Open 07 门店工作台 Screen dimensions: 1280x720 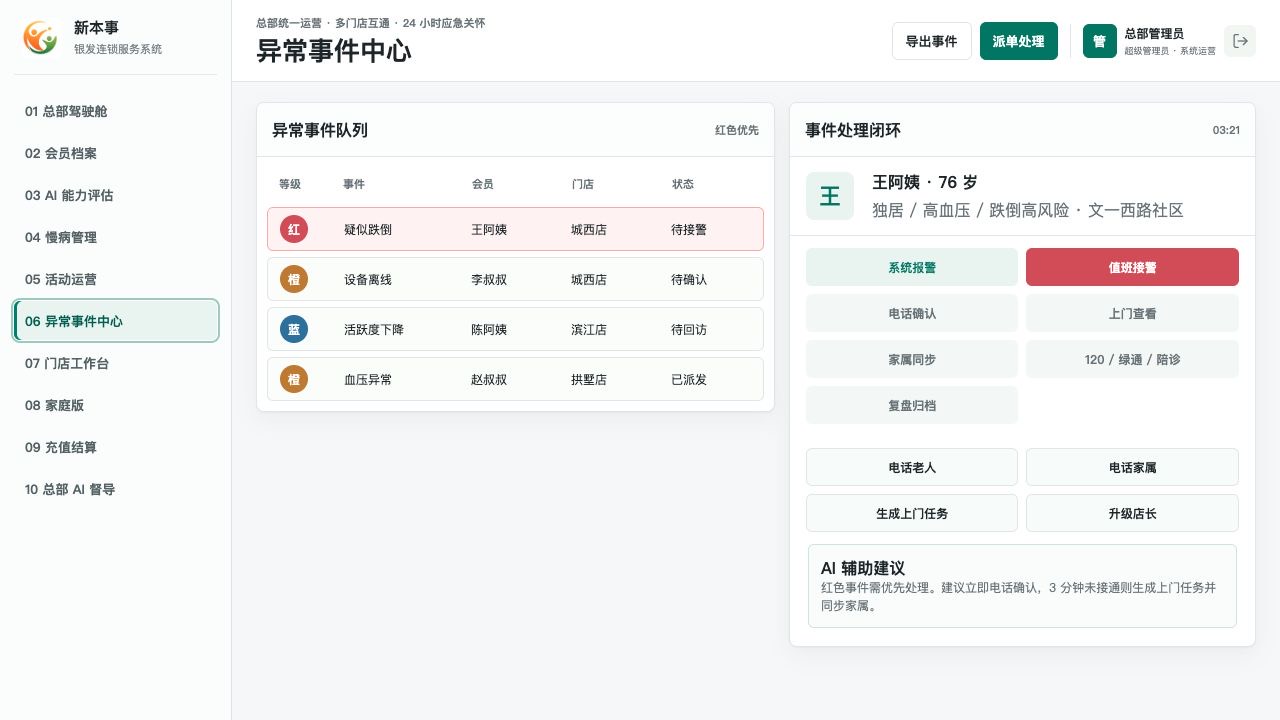[x=115, y=363]
